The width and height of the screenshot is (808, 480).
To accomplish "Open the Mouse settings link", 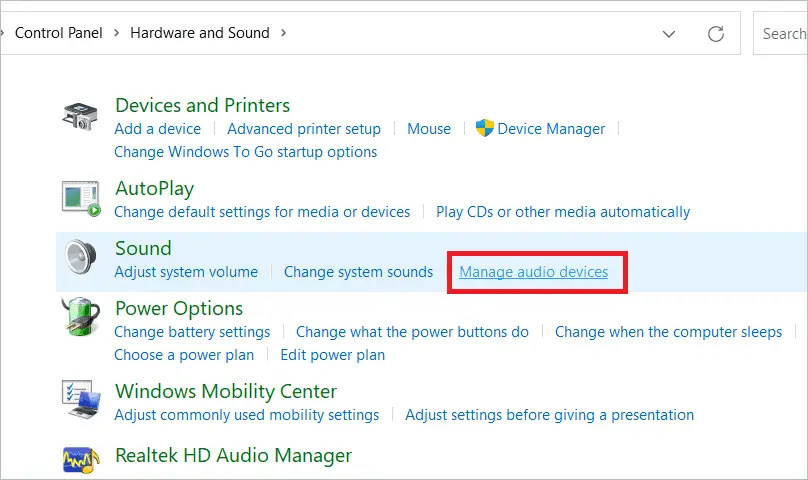I will pyautogui.click(x=429, y=128).
